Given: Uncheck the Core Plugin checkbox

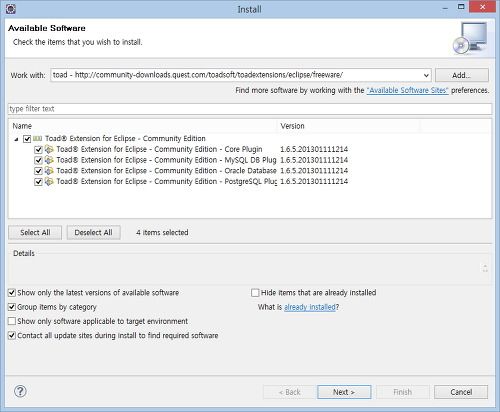Looking at the screenshot, I should (38, 149).
